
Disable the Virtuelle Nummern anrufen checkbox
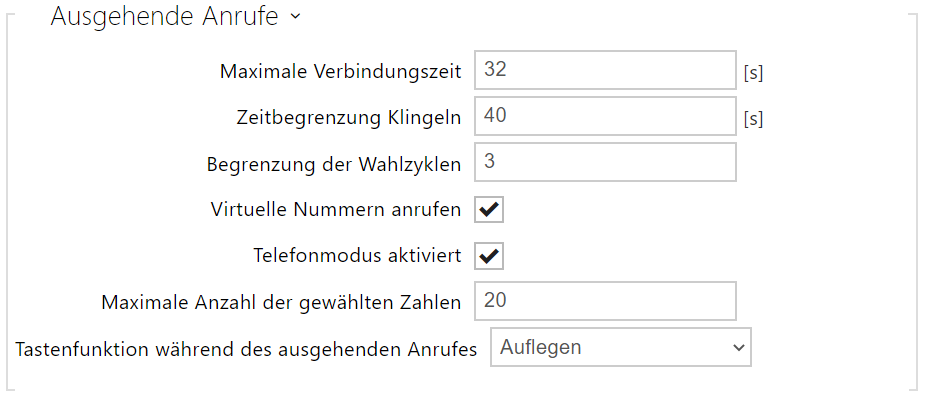point(490,210)
